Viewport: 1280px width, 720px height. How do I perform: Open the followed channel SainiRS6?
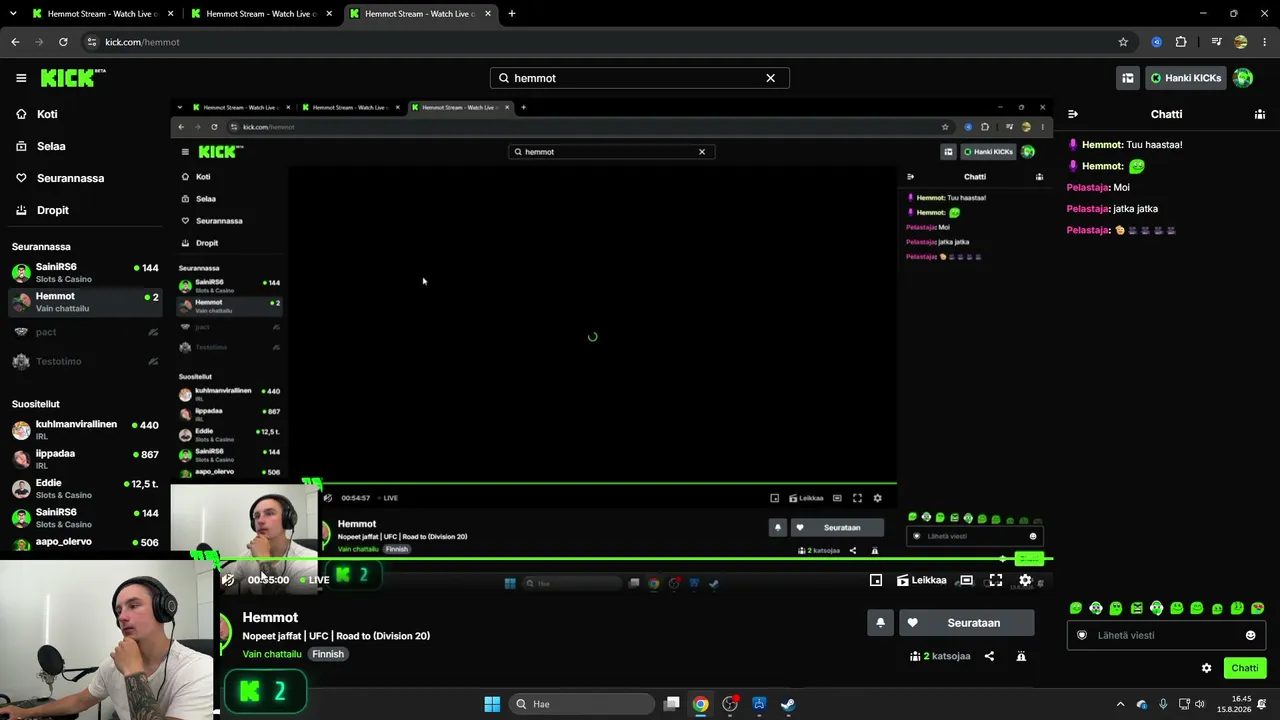(x=85, y=273)
